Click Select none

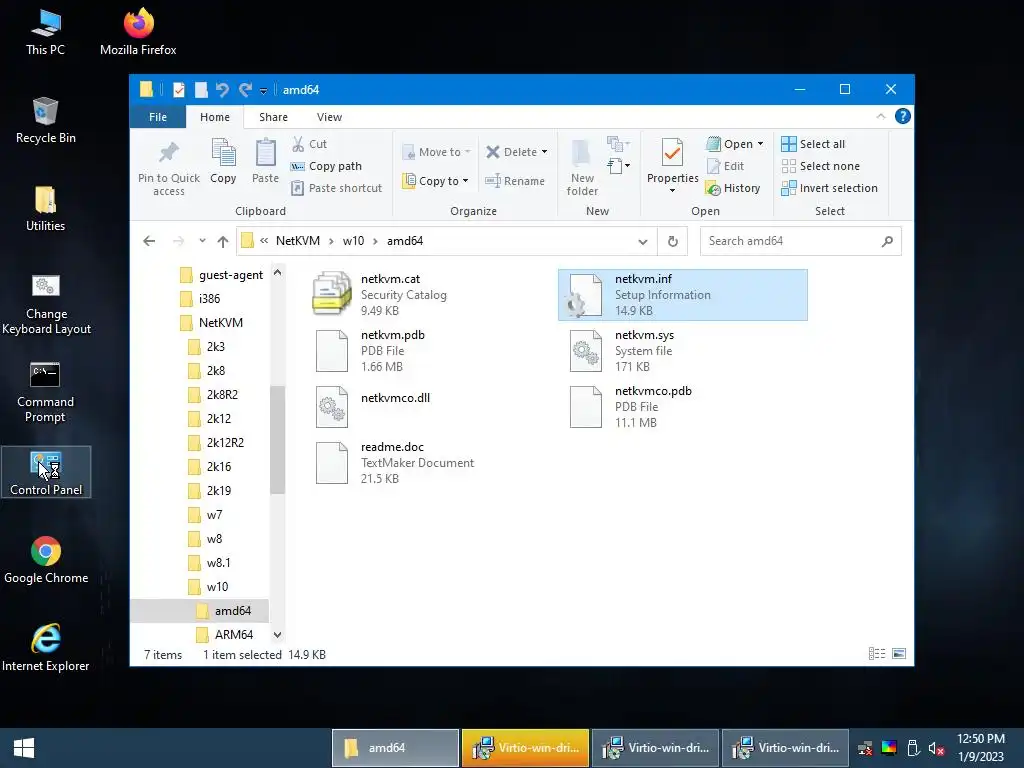[x=821, y=166]
